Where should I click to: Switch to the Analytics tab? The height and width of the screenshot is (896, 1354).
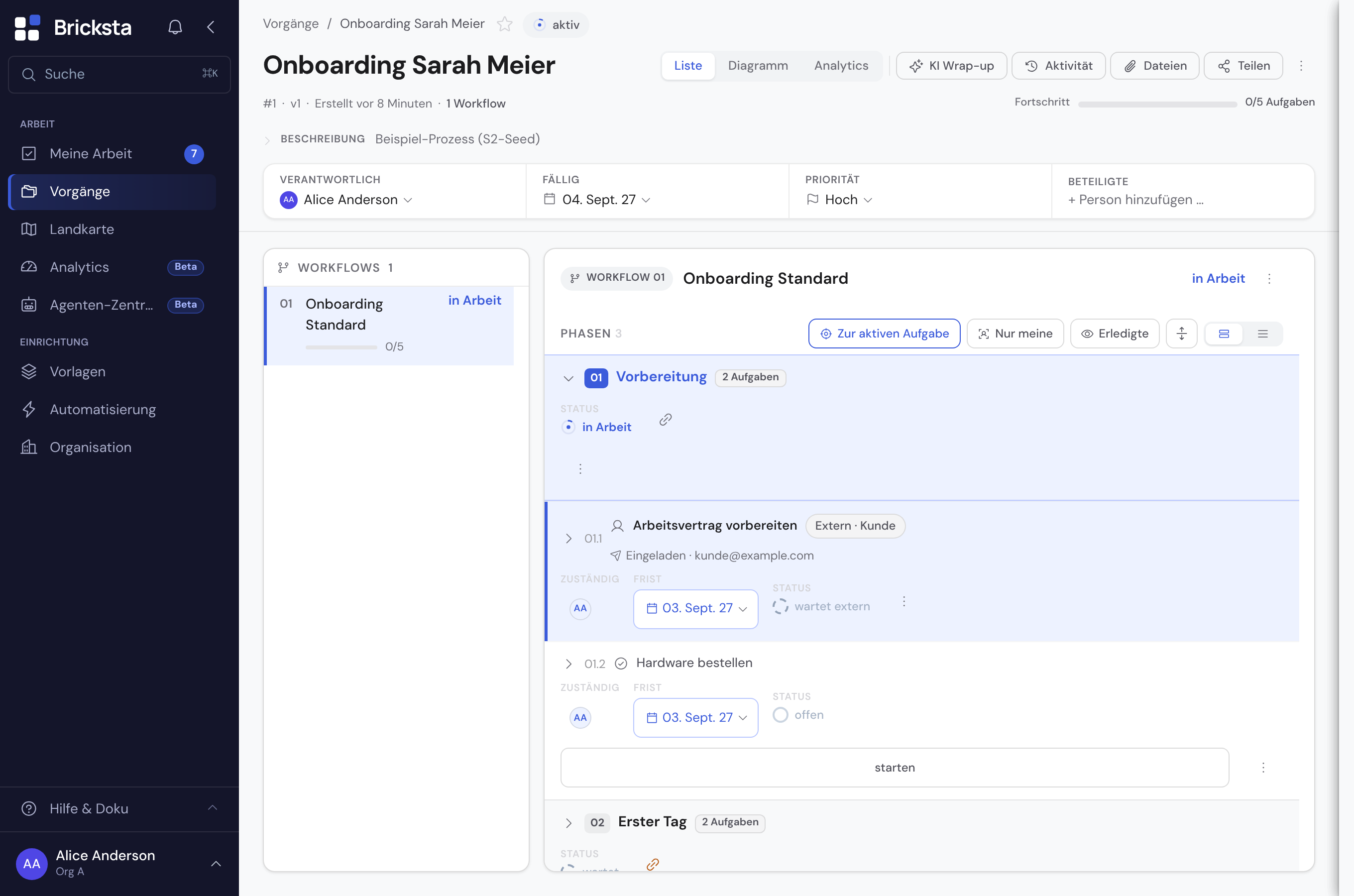tap(841, 66)
